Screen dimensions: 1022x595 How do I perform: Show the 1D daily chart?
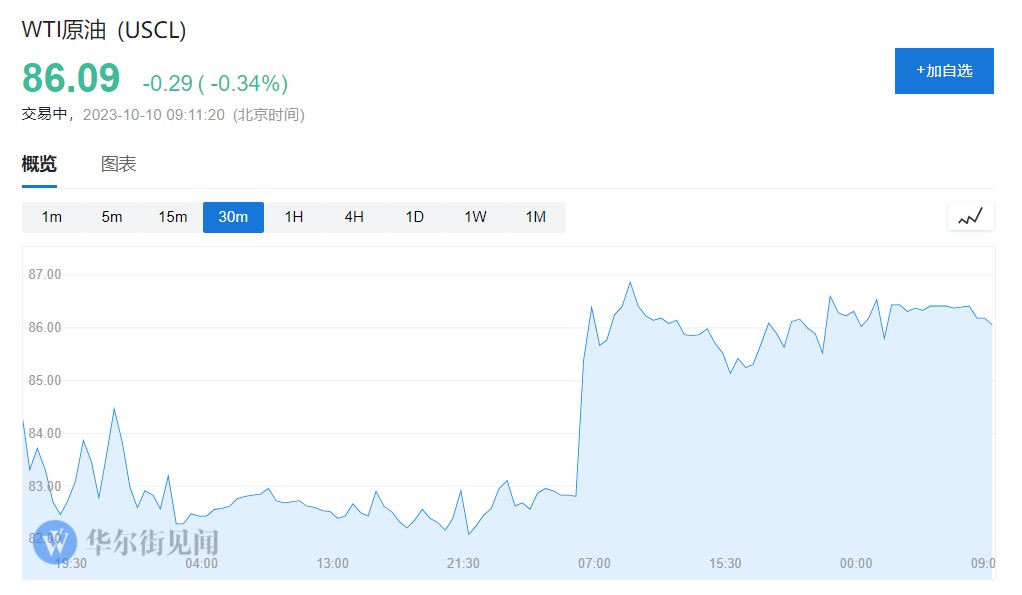414,217
